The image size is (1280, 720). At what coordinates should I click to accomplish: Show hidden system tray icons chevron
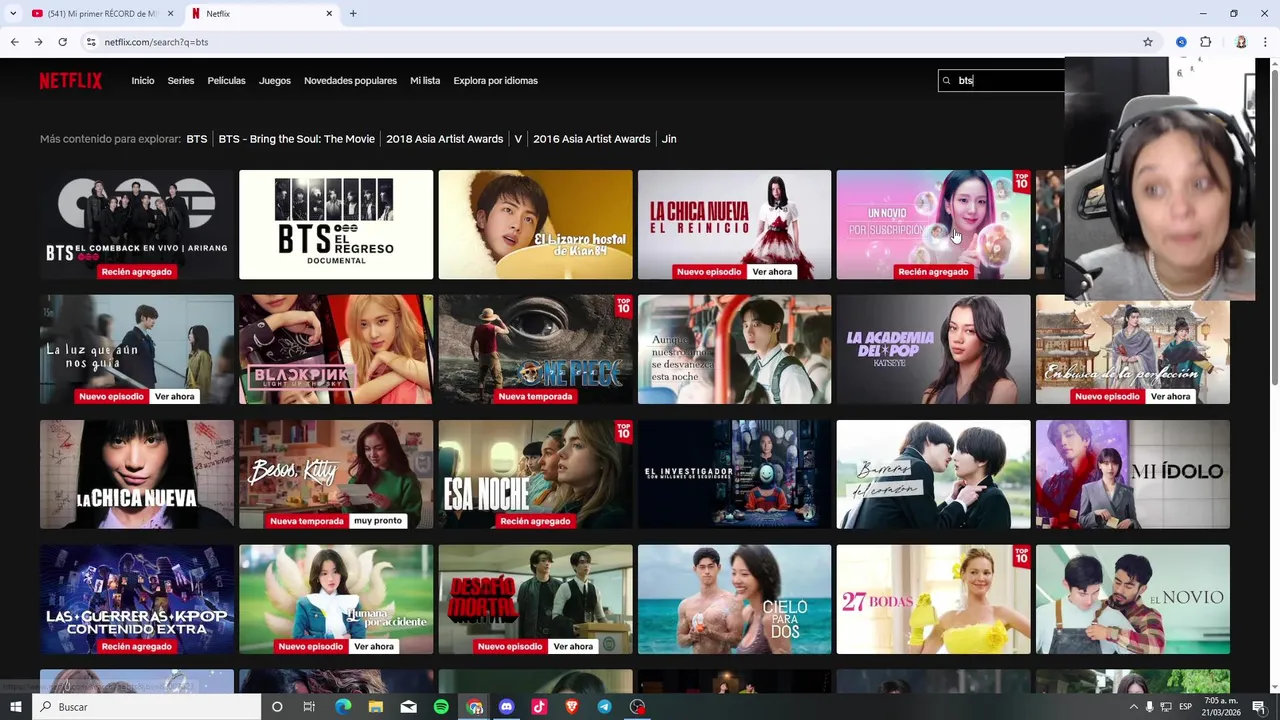coord(1133,707)
